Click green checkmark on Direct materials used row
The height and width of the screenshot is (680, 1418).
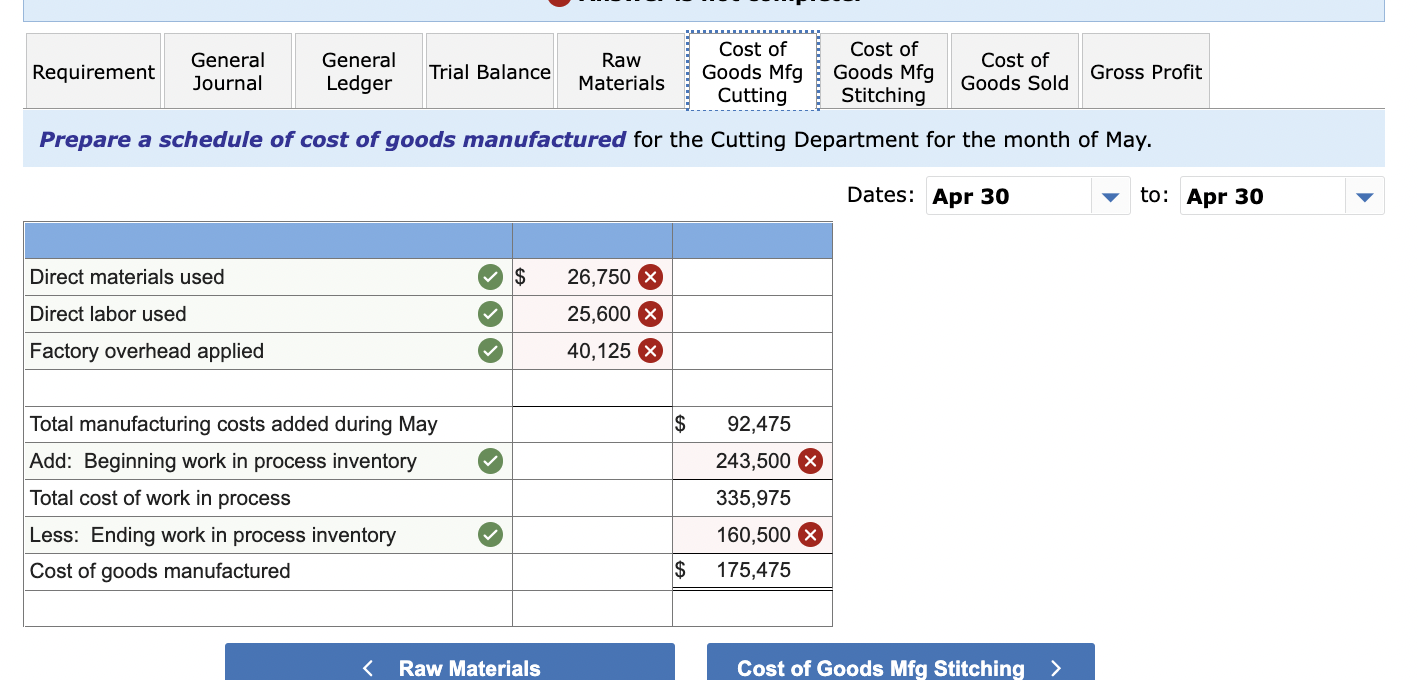click(490, 277)
